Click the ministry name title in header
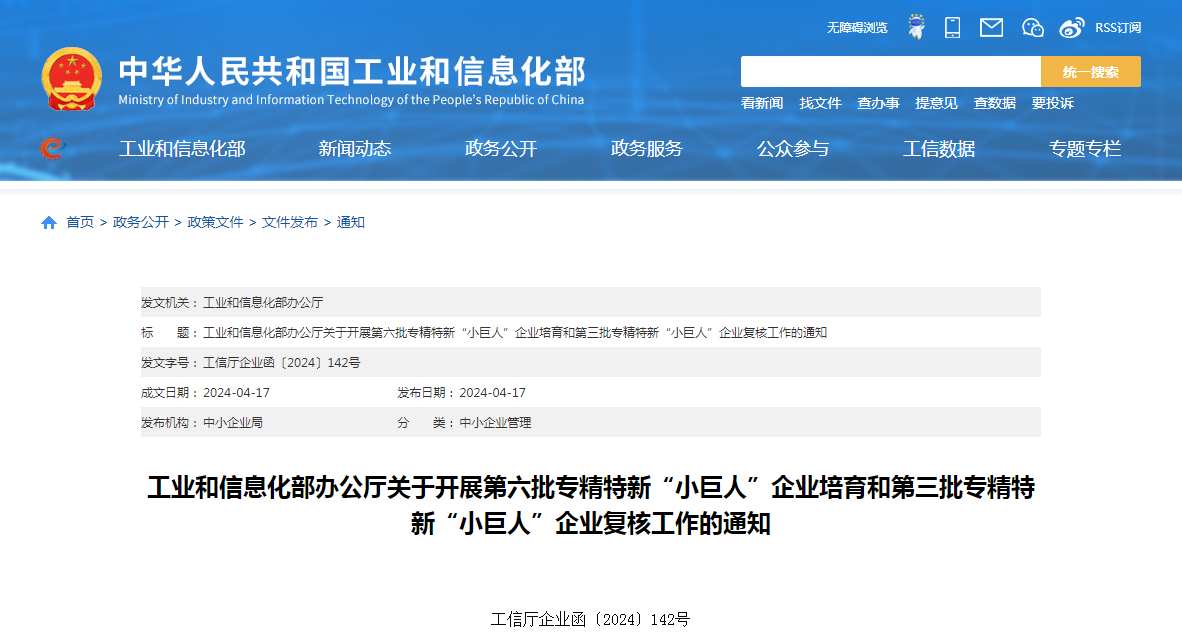 352,72
